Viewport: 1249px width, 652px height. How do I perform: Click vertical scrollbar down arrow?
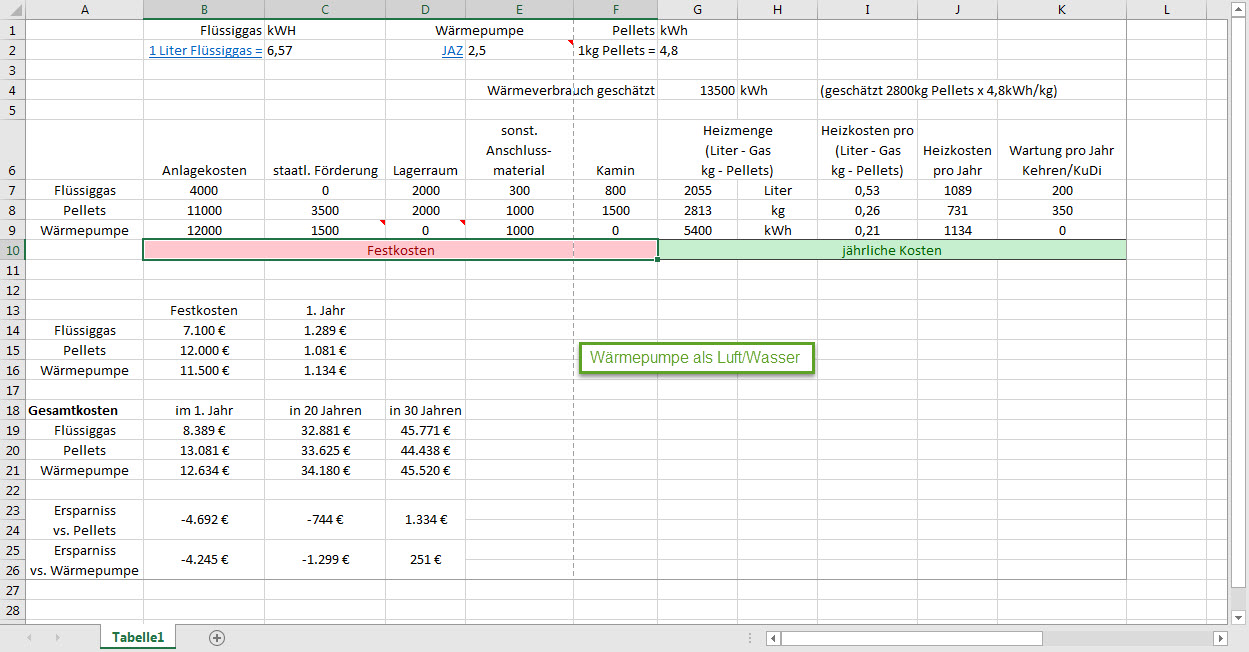point(1238,617)
